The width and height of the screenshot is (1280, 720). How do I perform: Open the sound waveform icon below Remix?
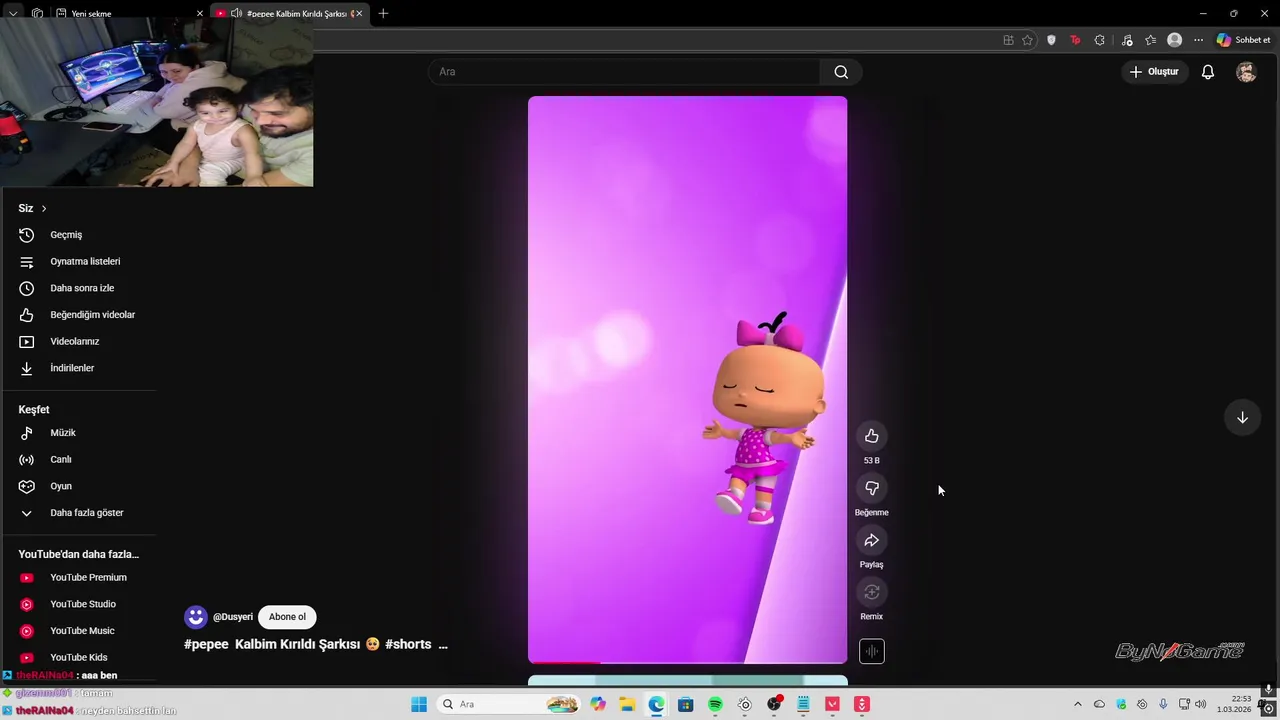(x=872, y=651)
